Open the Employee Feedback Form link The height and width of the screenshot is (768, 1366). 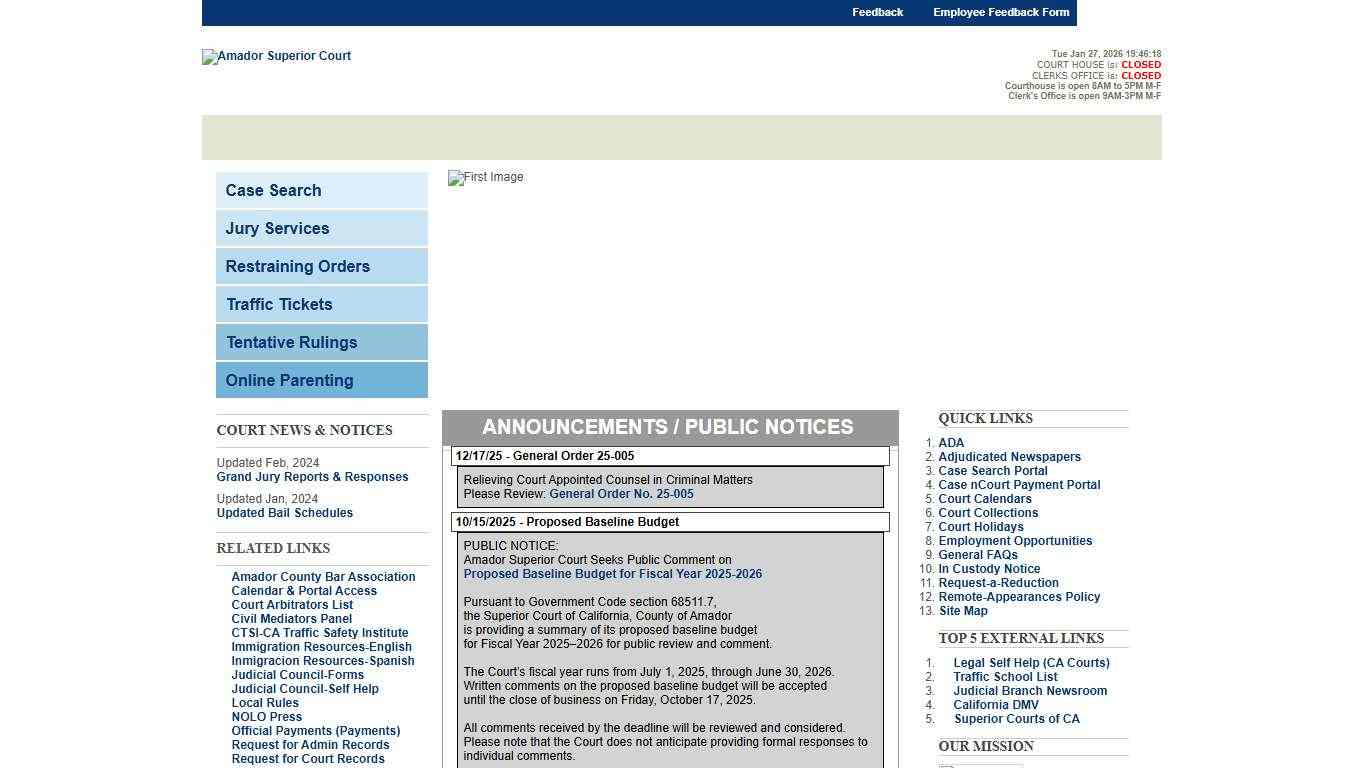point(1001,12)
